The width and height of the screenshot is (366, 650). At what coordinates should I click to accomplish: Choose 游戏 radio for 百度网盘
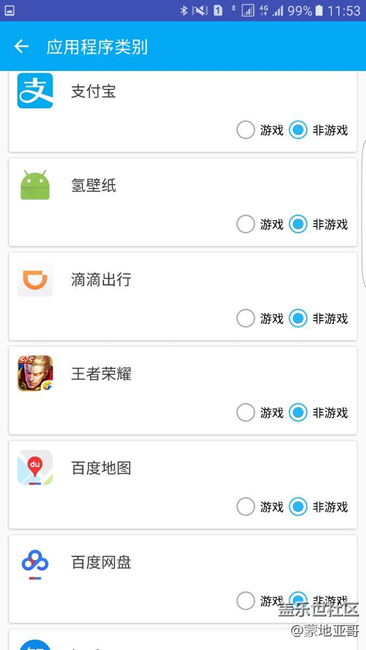click(245, 601)
